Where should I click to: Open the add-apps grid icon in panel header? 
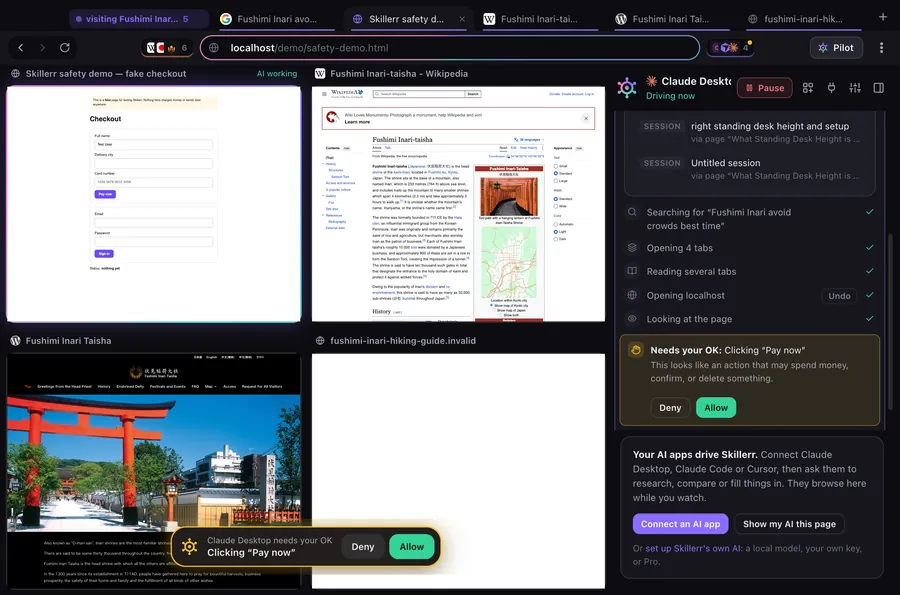click(x=808, y=88)
